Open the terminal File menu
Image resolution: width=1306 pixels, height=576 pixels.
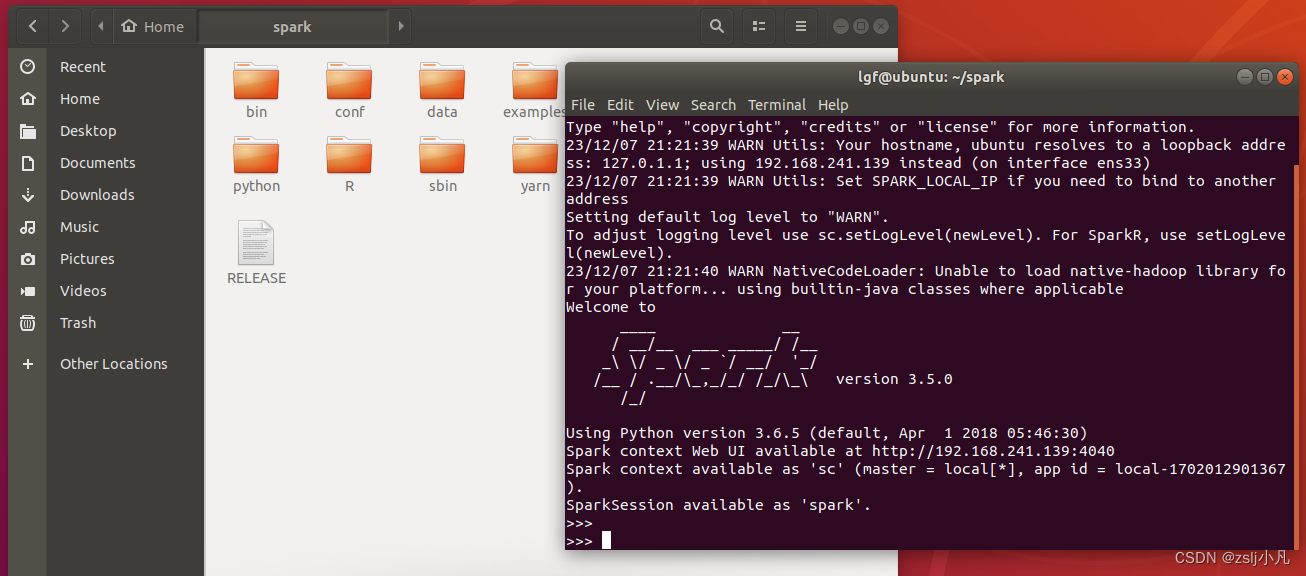click(582, 105)
